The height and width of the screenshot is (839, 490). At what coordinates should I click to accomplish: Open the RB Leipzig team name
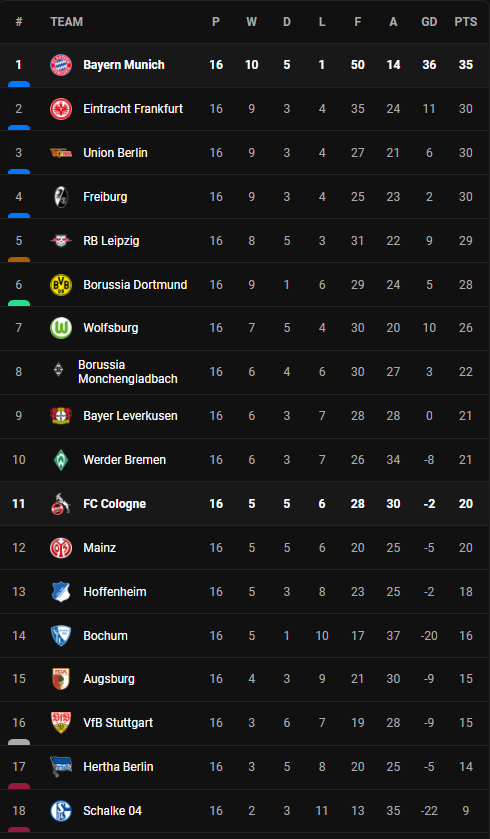pos(111,241)
